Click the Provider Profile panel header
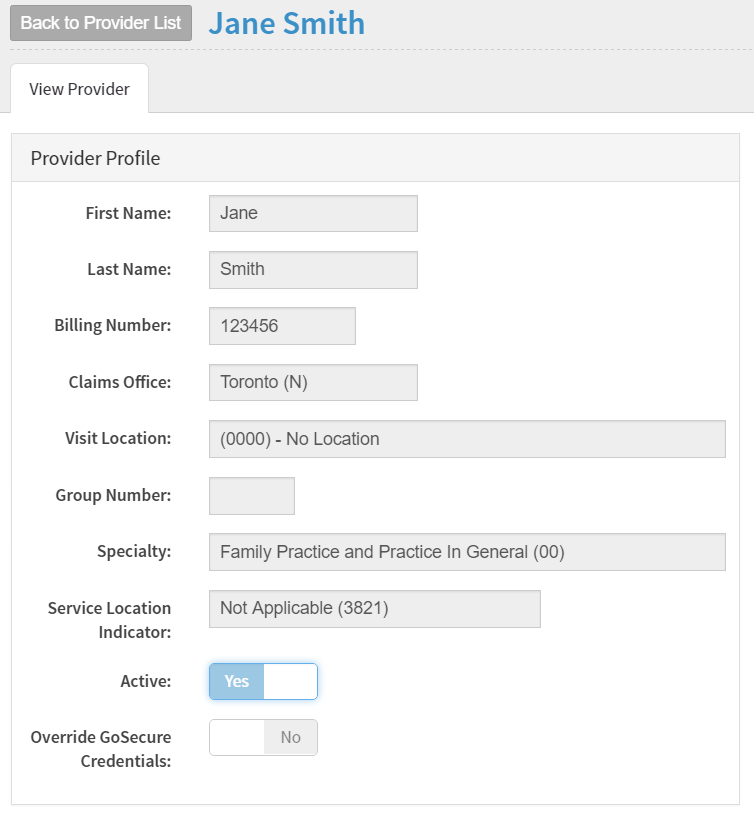Image resolution: width=754 pixels, height=818 pixels. pos(96,158)
